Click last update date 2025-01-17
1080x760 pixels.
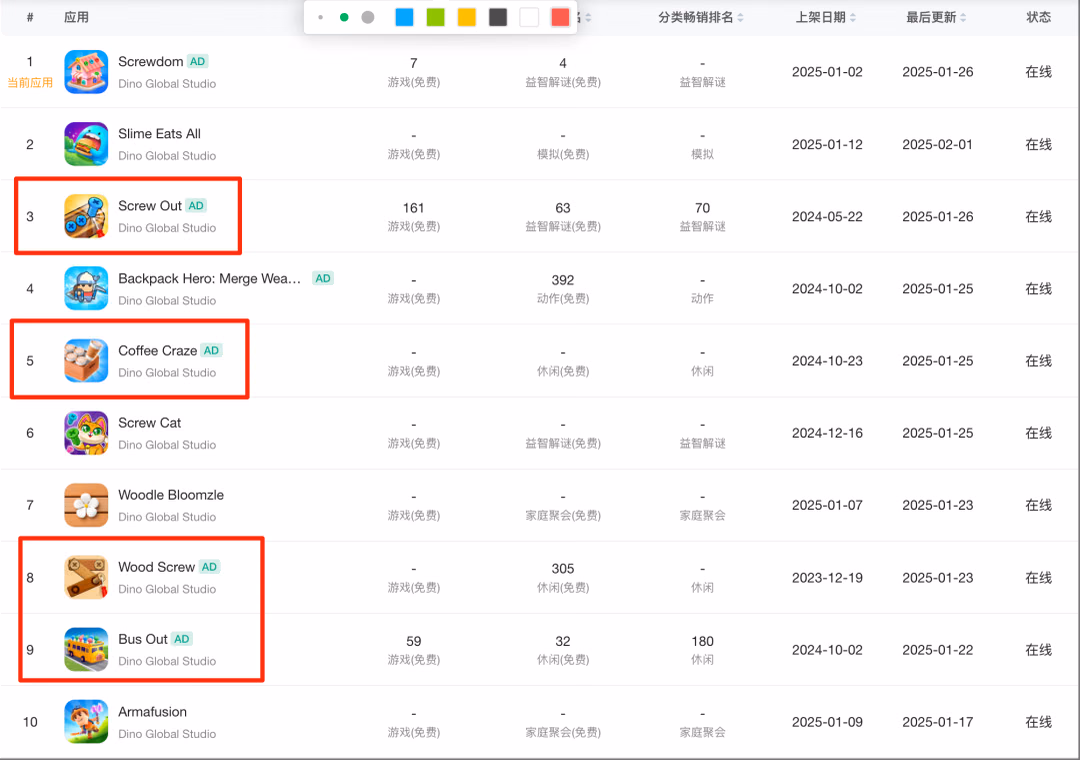(937, 721)
